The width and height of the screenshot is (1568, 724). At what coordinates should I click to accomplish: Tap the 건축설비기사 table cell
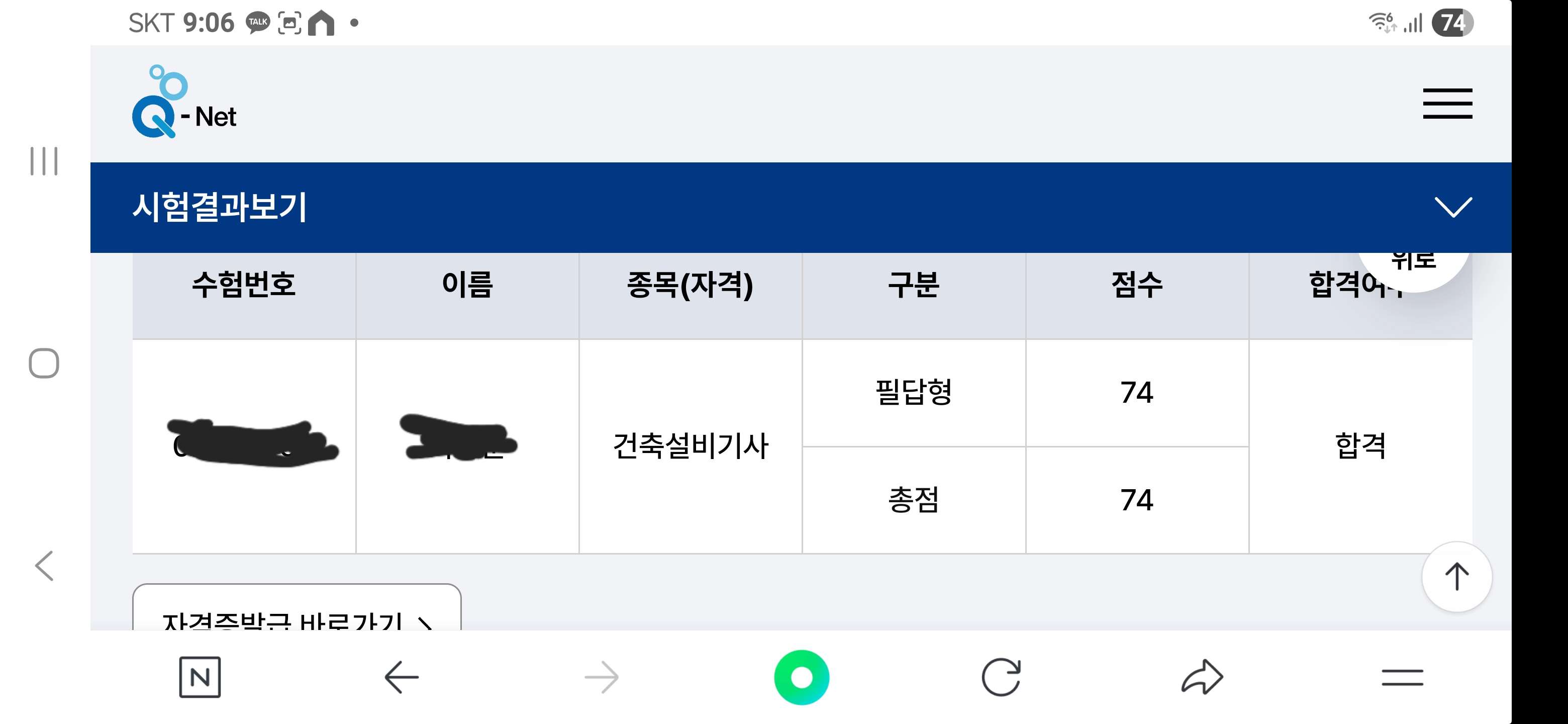click(x=690, y=446)
